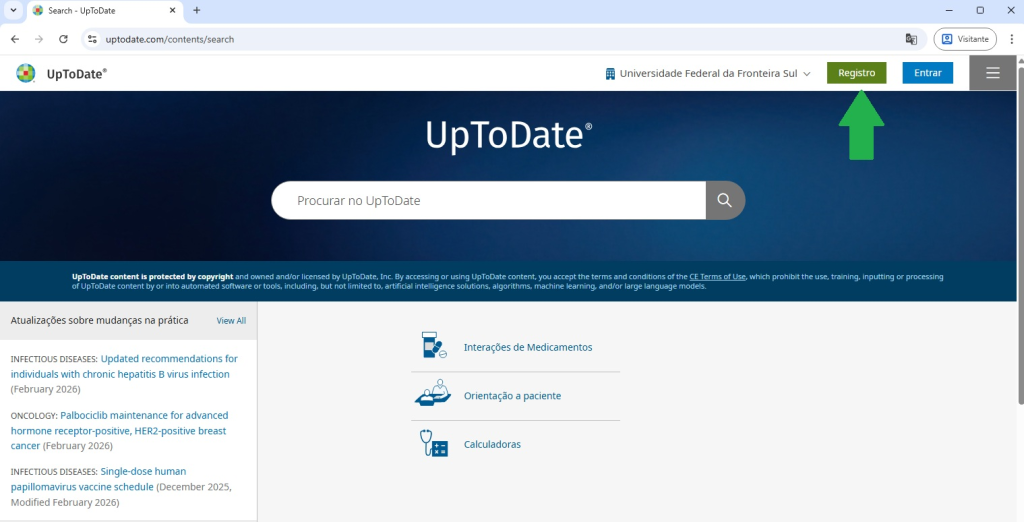Click the UpToDate logo in header
The image size is (1024, 522).
tap(62, 73)
